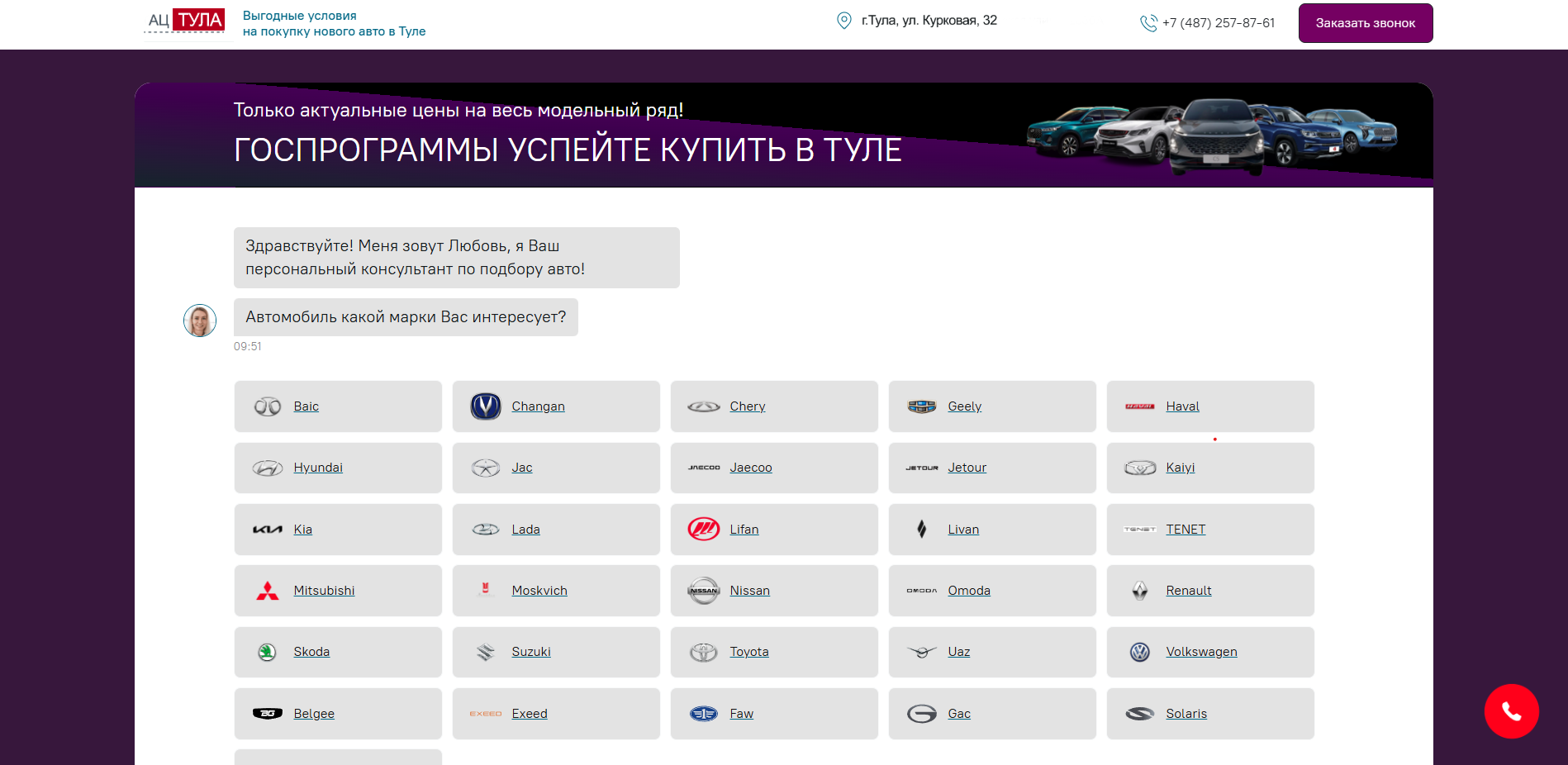Click the Faw brand logo icon
Screen dimensions: 1568x765
click(704, 714)
